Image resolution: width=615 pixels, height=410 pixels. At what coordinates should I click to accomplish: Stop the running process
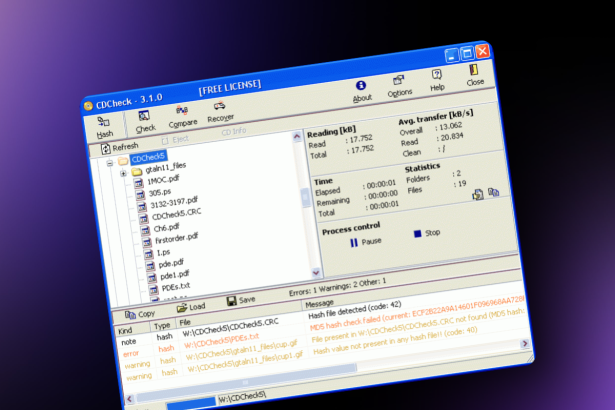coord(427,233)
